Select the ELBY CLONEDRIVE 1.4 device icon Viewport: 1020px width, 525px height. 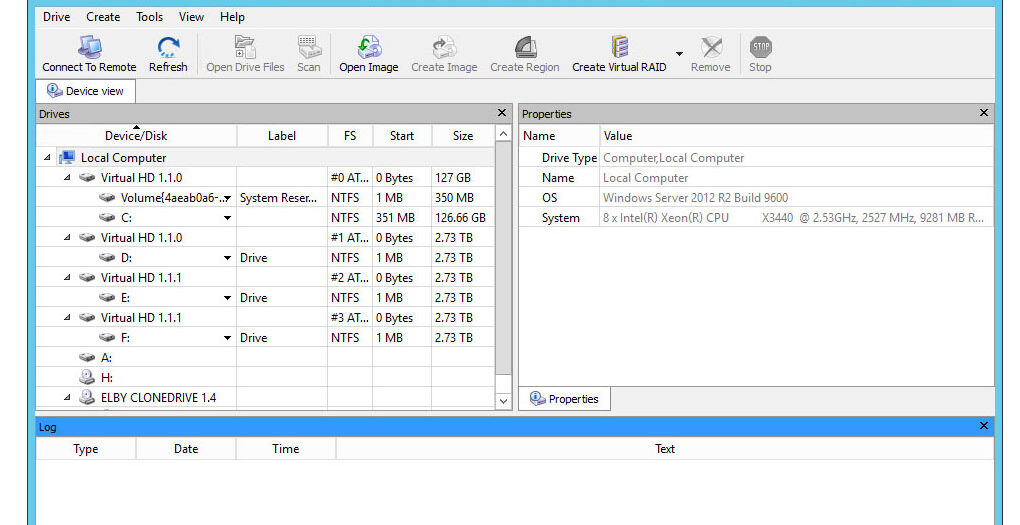pyautogui.click(x=87, y=397)
